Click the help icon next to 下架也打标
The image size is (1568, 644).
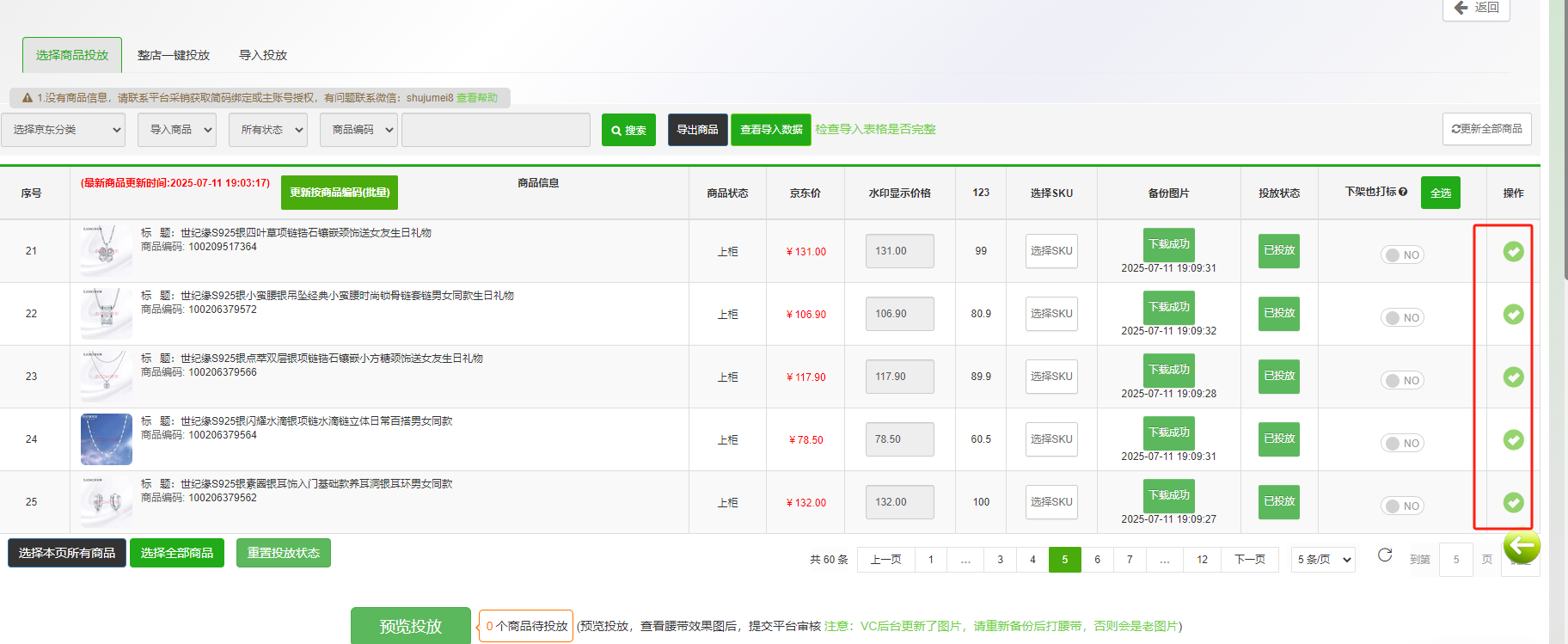coord(1403,192)
